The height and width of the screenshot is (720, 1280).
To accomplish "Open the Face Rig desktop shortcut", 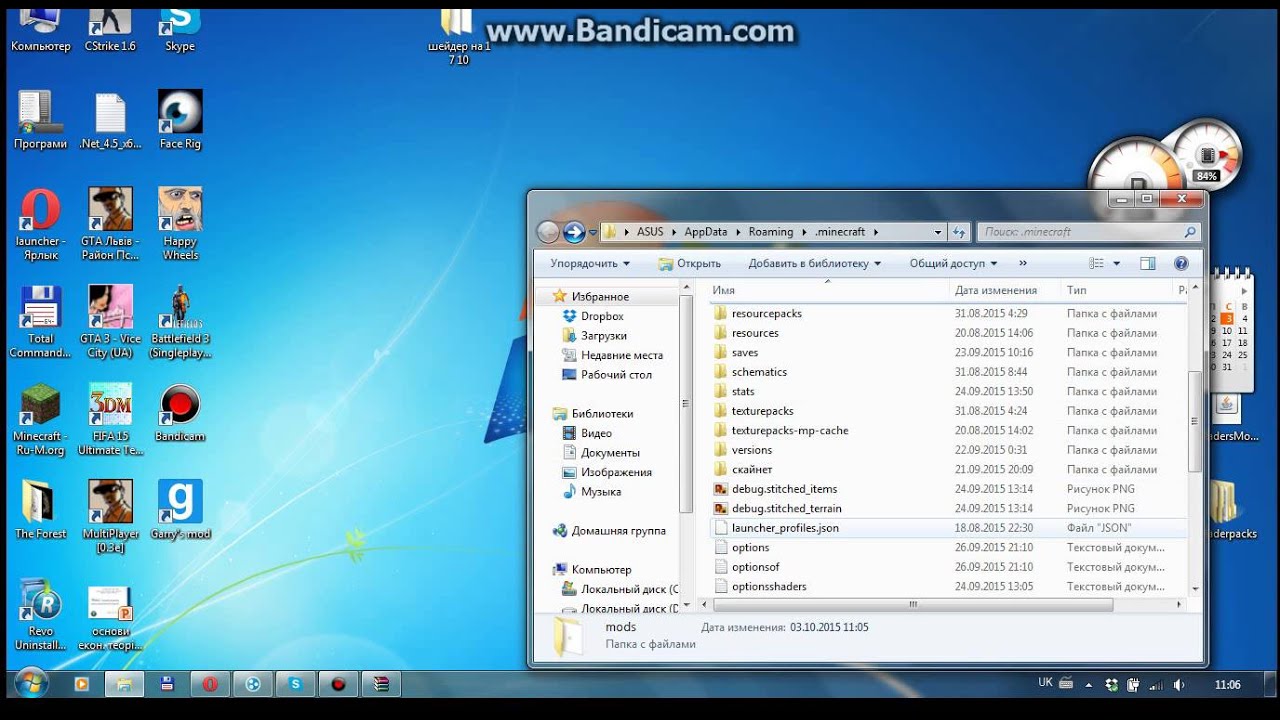I will (180, 120).
